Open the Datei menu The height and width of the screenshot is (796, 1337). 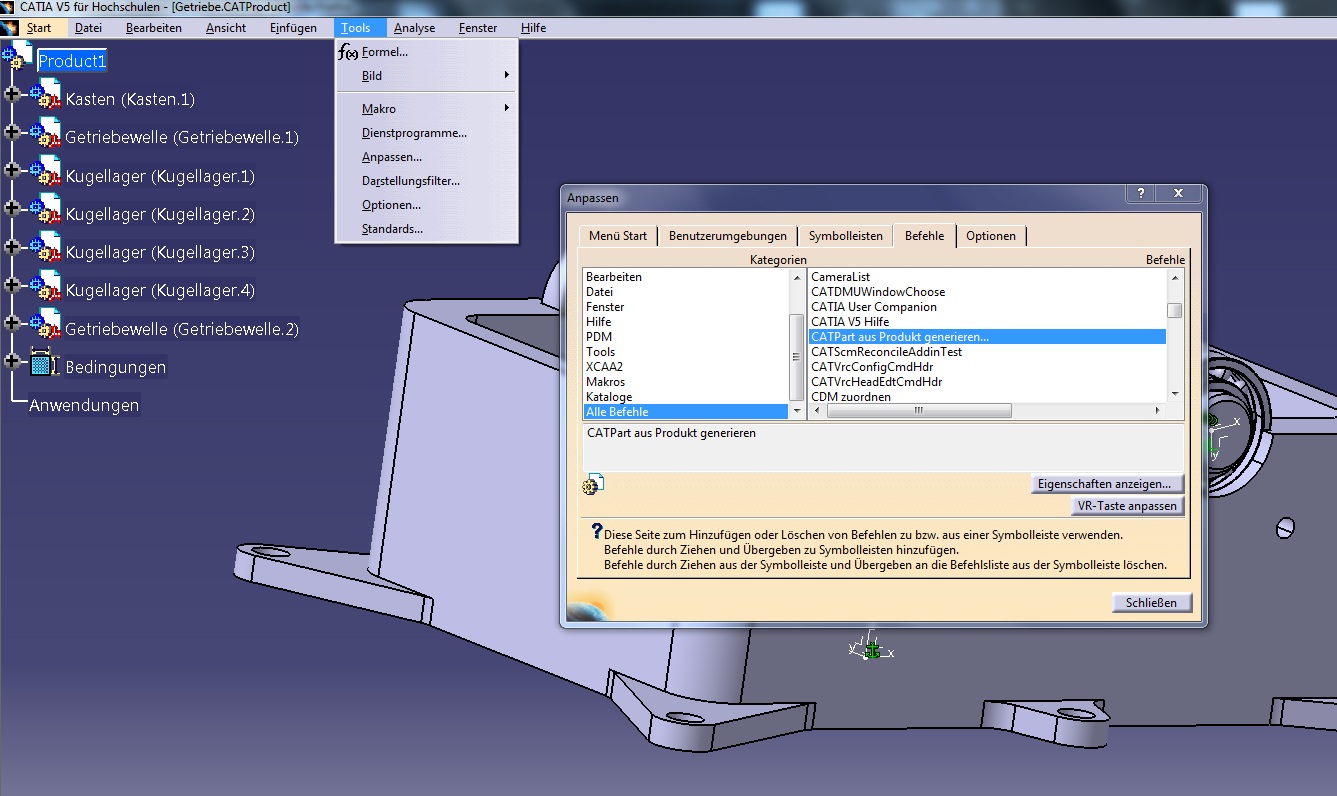pyautogui.click(x=88, y=28)
